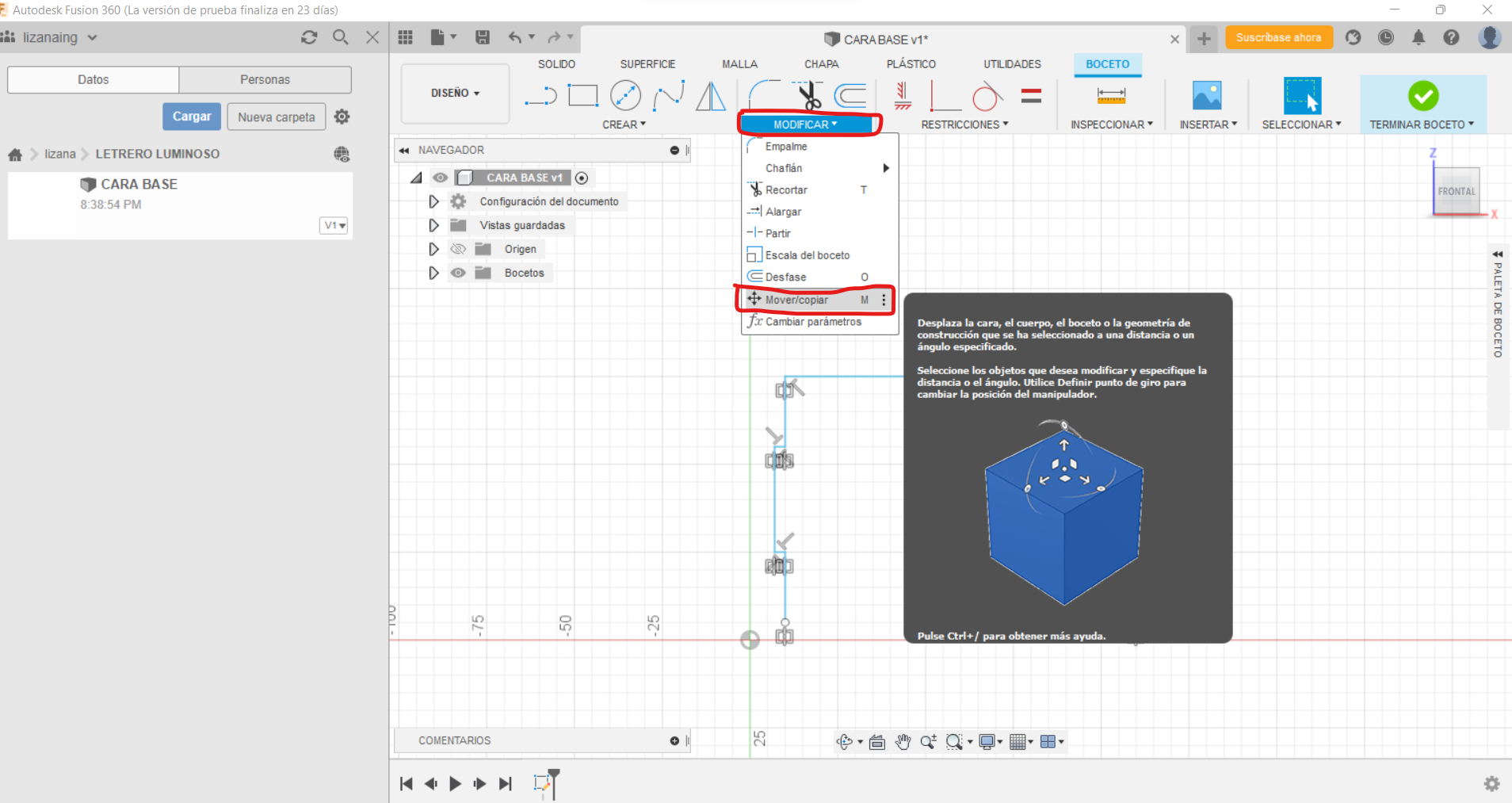The width and height of the screenshot is (1512, 803).
Task: Open the CARA BASE file item
Action: click(180, 205)
